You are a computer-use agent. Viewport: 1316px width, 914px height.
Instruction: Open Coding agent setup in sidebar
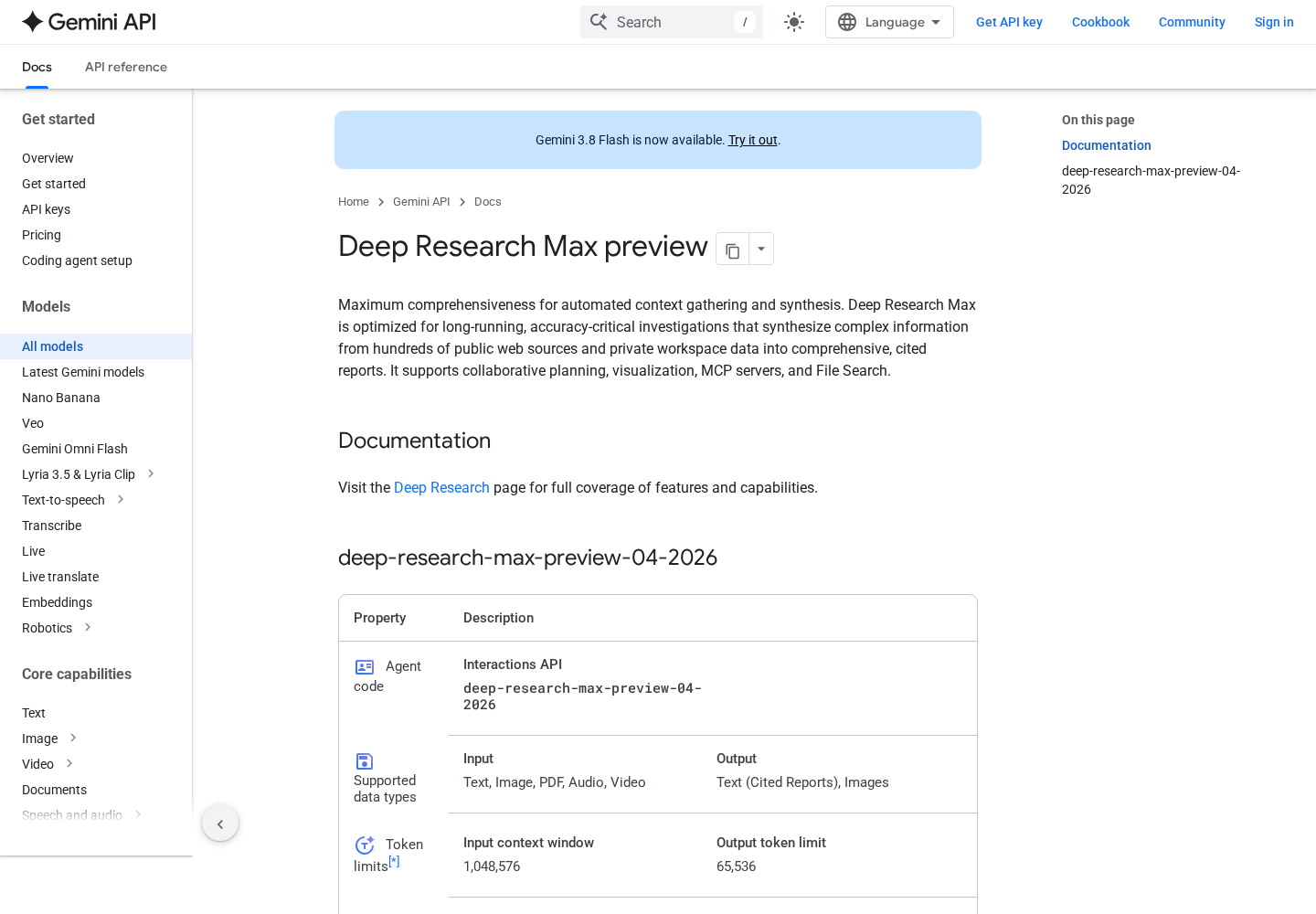77,260
